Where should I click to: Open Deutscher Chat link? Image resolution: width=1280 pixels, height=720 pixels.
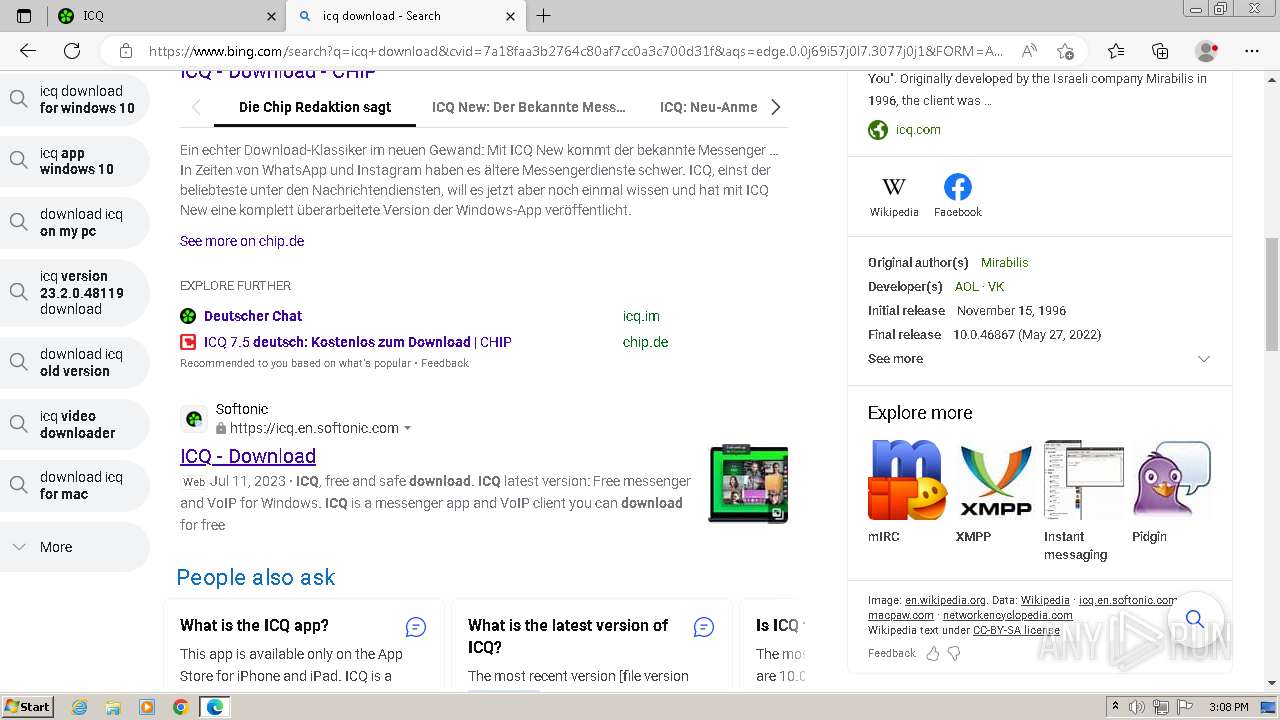click(253, 316)
